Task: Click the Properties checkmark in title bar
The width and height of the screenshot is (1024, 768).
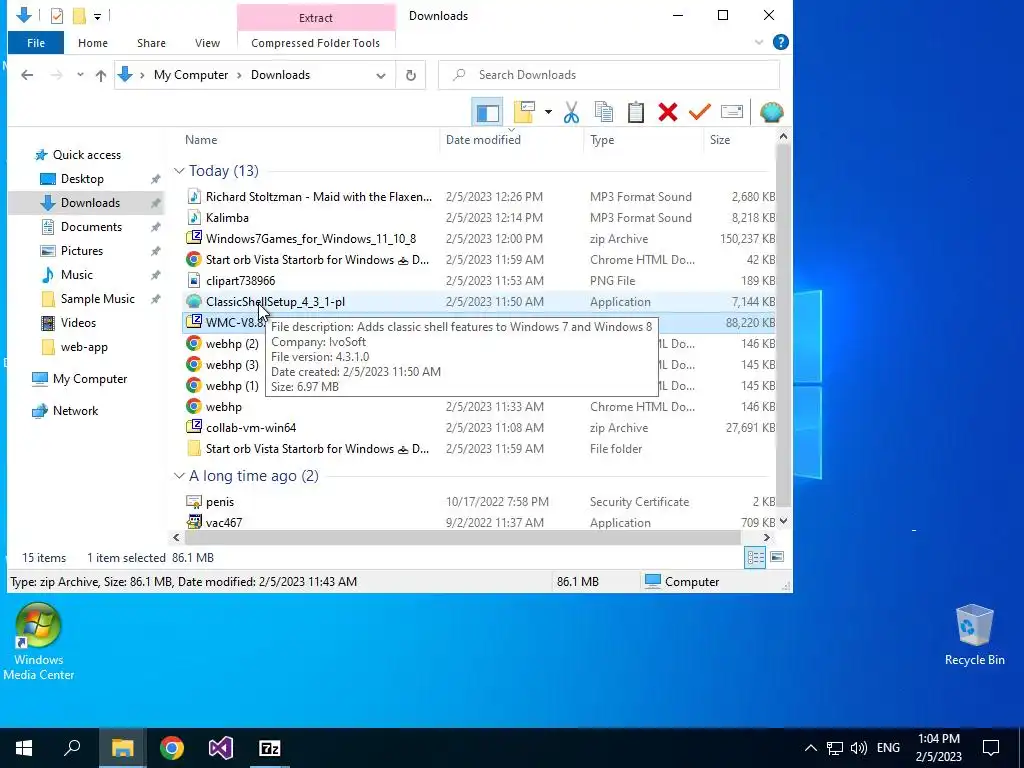Action: coord(57,16)
